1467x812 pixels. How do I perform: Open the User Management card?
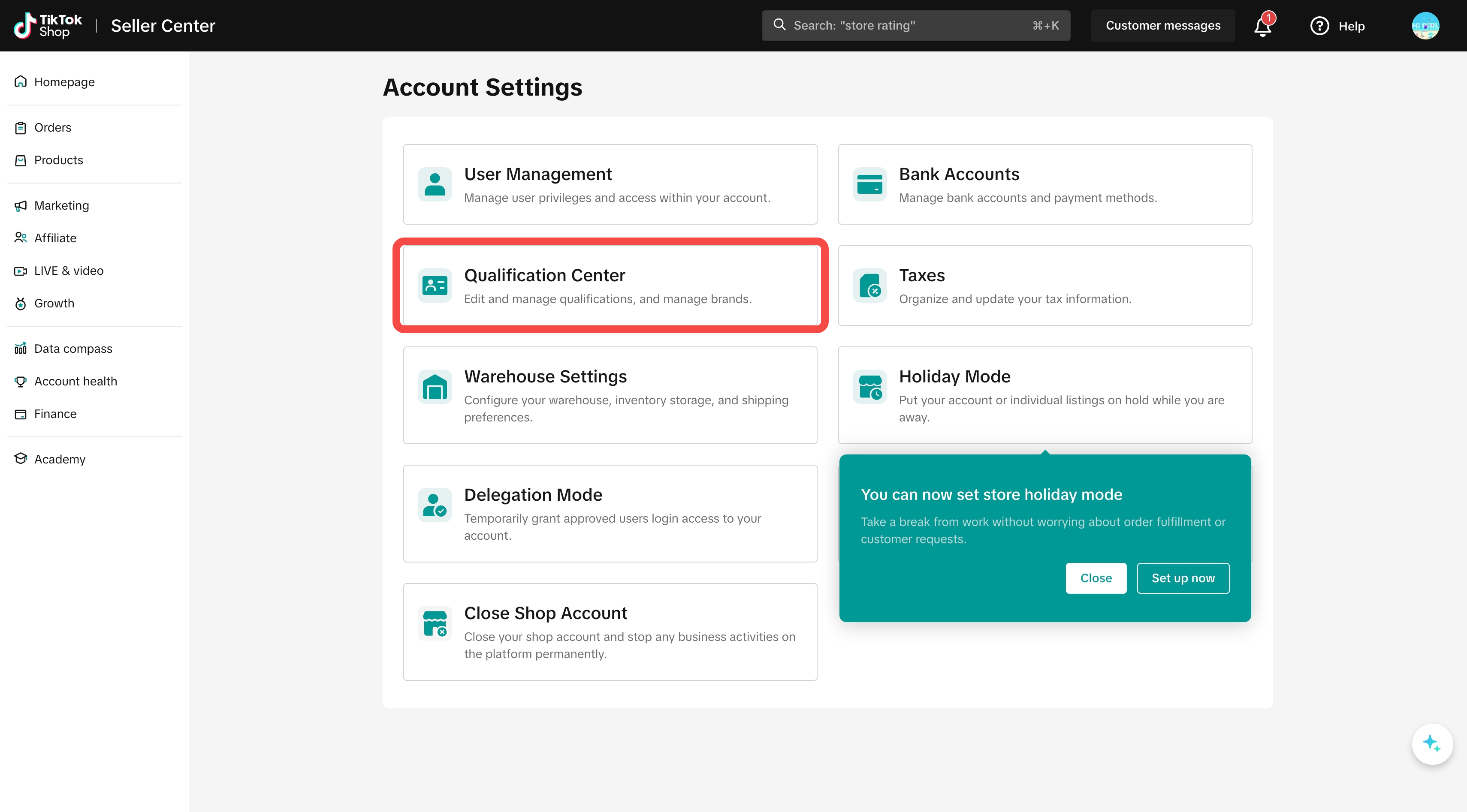tap(610, 184)
